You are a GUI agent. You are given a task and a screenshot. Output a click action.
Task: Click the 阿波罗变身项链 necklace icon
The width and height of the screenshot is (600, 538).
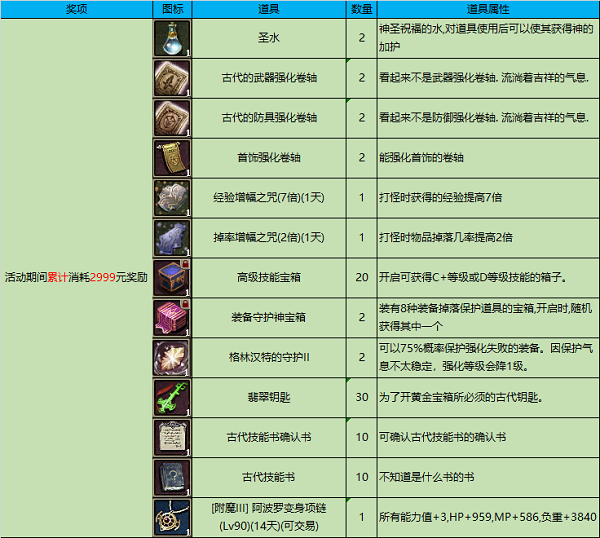click(171, 517)
